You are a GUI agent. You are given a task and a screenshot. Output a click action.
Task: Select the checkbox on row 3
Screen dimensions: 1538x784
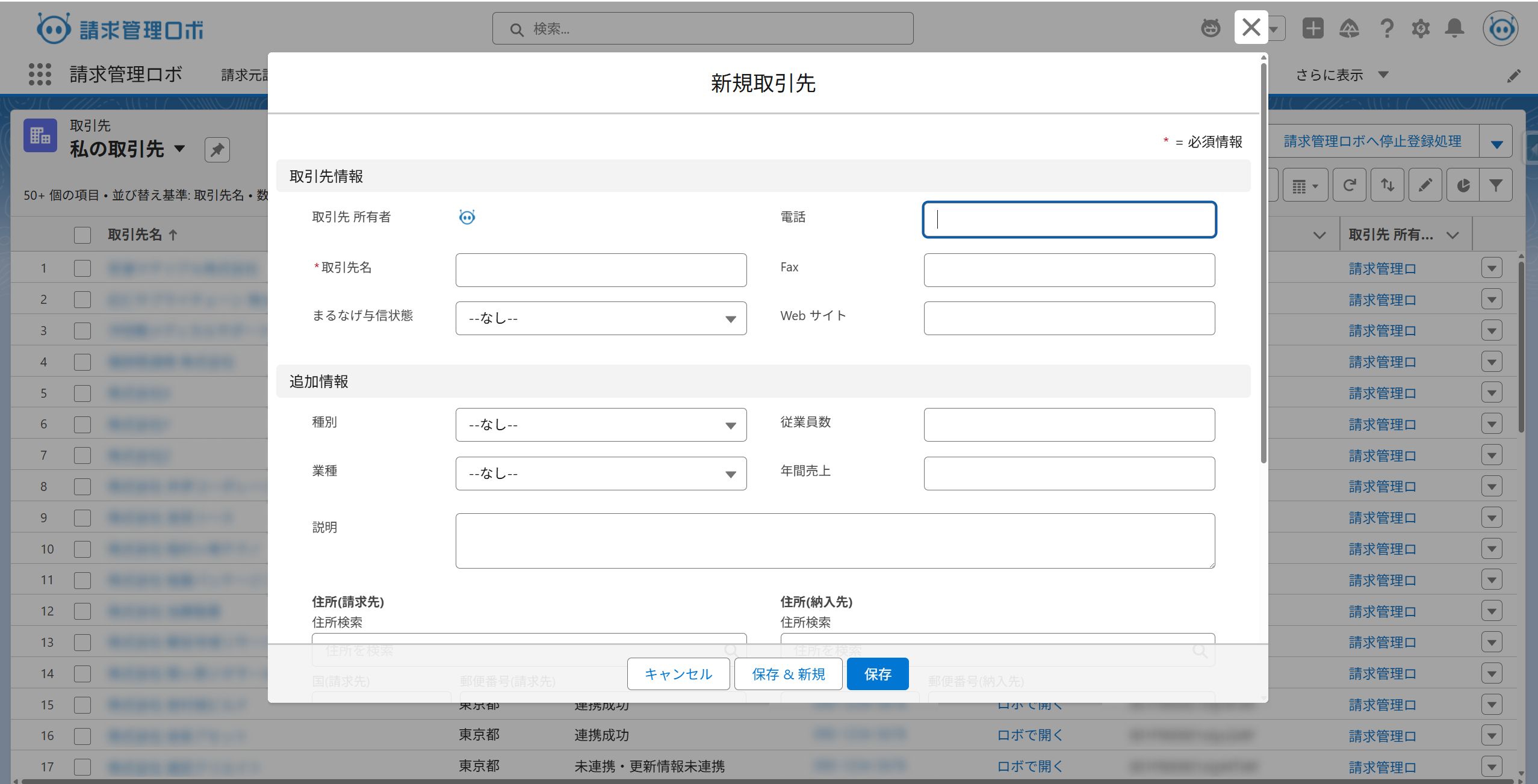click(82, 331)
